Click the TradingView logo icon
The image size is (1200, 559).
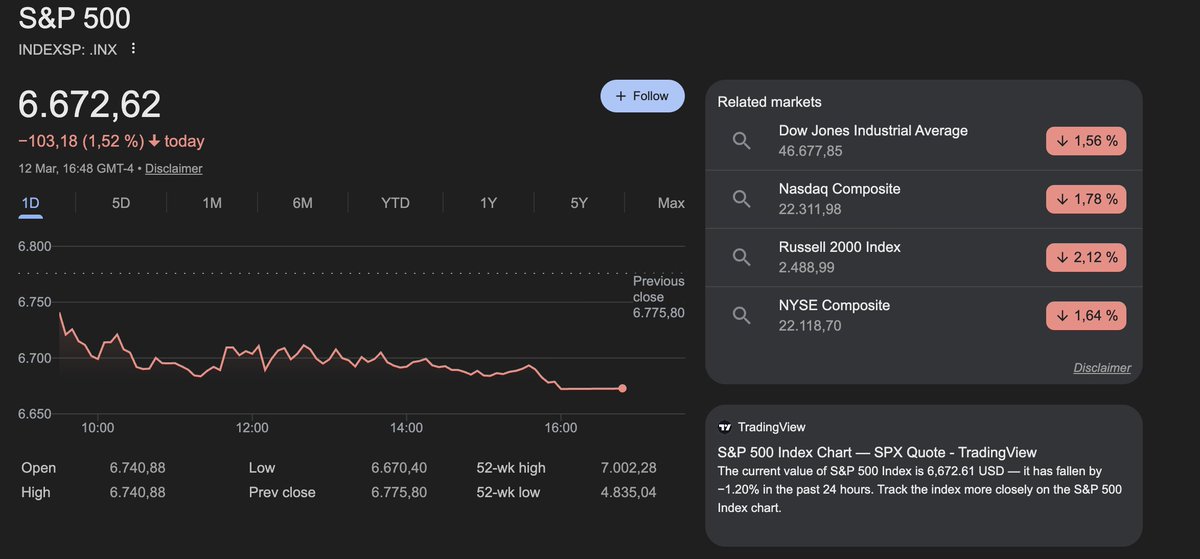click(x=725, y=427)
